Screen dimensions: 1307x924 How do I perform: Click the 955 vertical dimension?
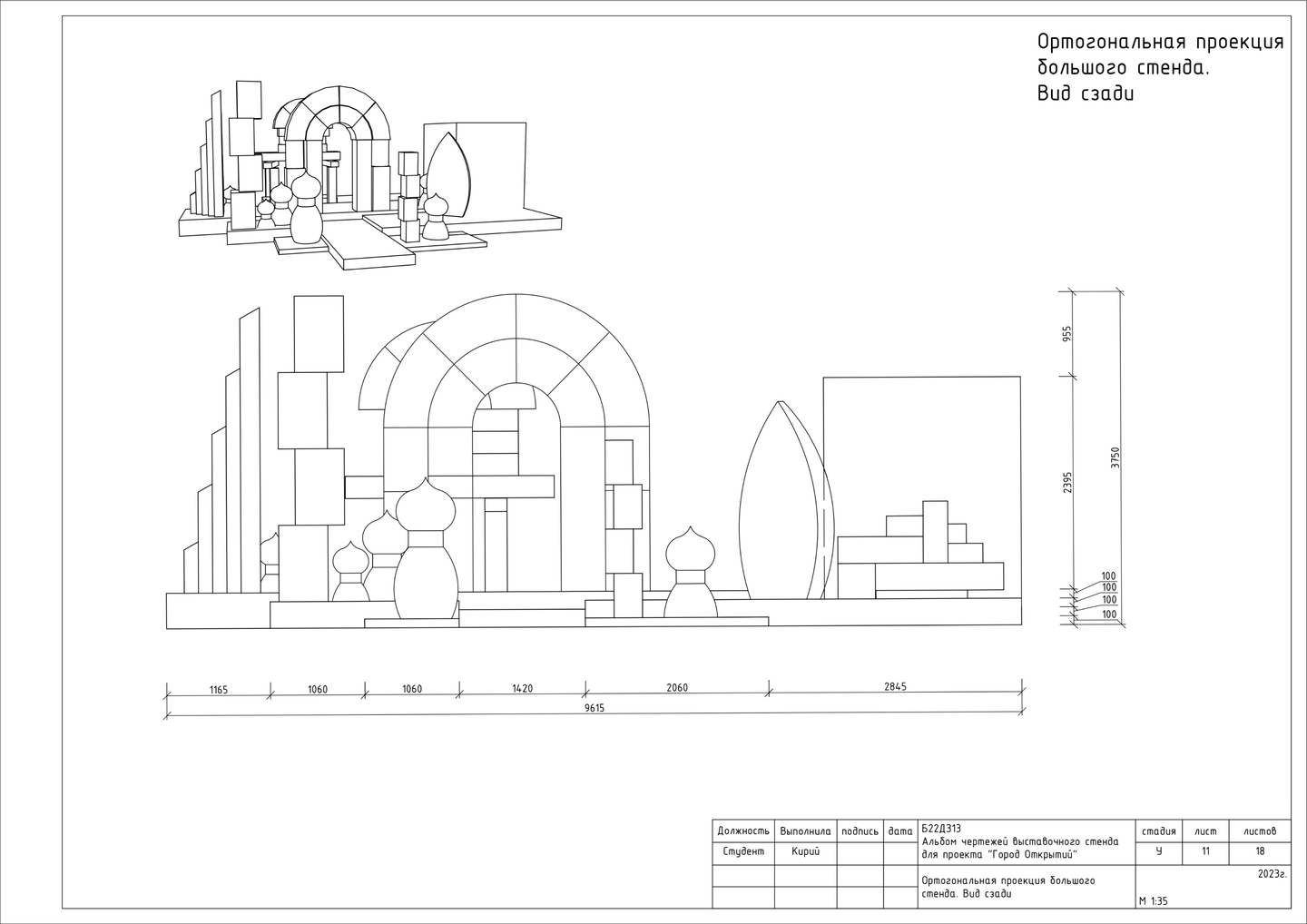click(1067, 334)
